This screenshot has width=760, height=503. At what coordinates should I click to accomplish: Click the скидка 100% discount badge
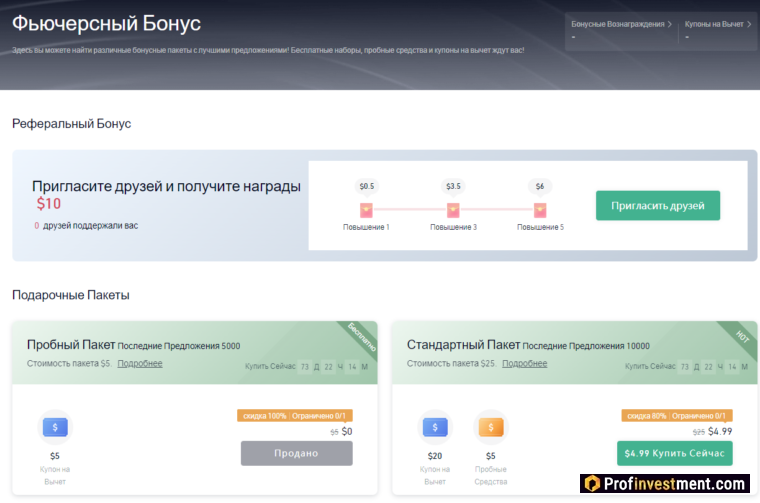pos(295,416)
